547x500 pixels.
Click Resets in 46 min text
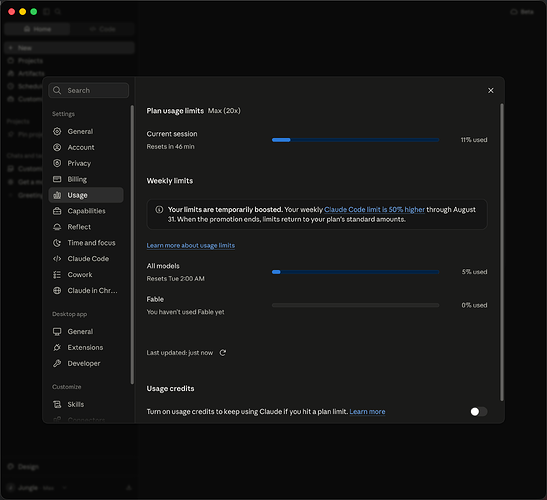170,147
